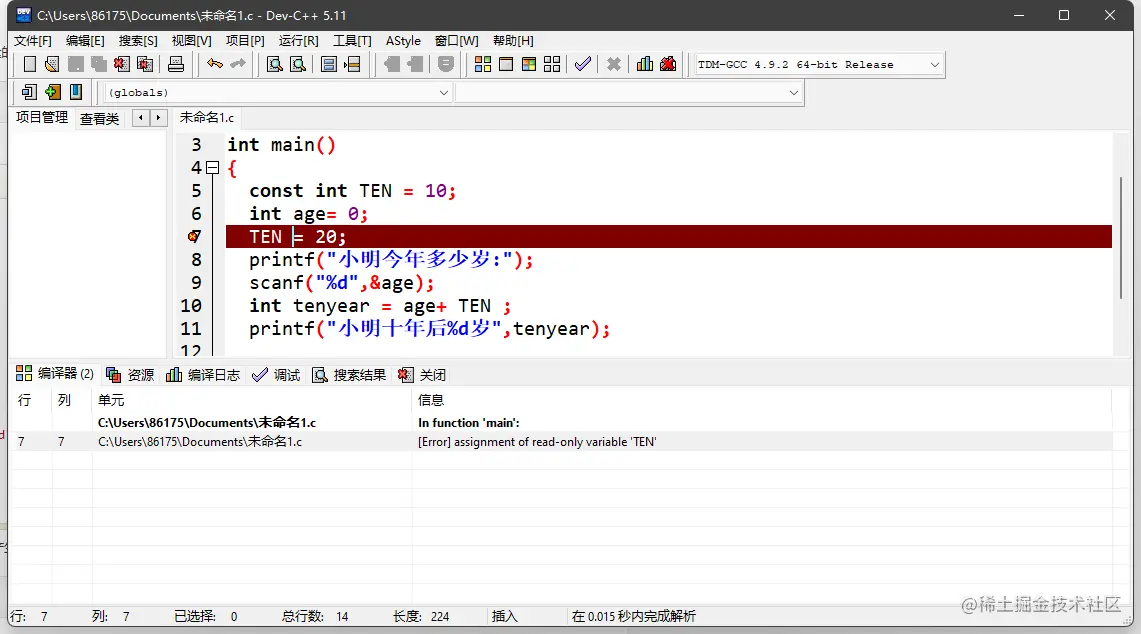
Task: Switch to the 查看类 panel tab
Action: click(x=100, y=119)
